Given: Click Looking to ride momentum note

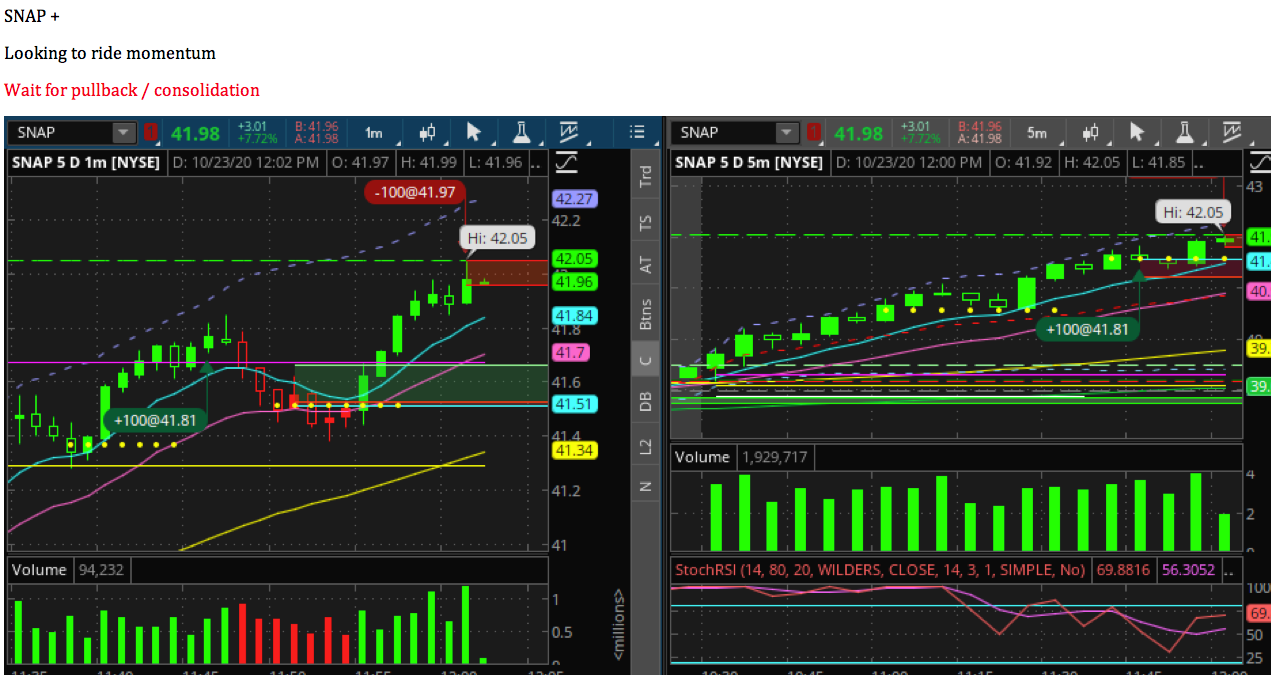Looking at the screenshot, I should [110, 53].
